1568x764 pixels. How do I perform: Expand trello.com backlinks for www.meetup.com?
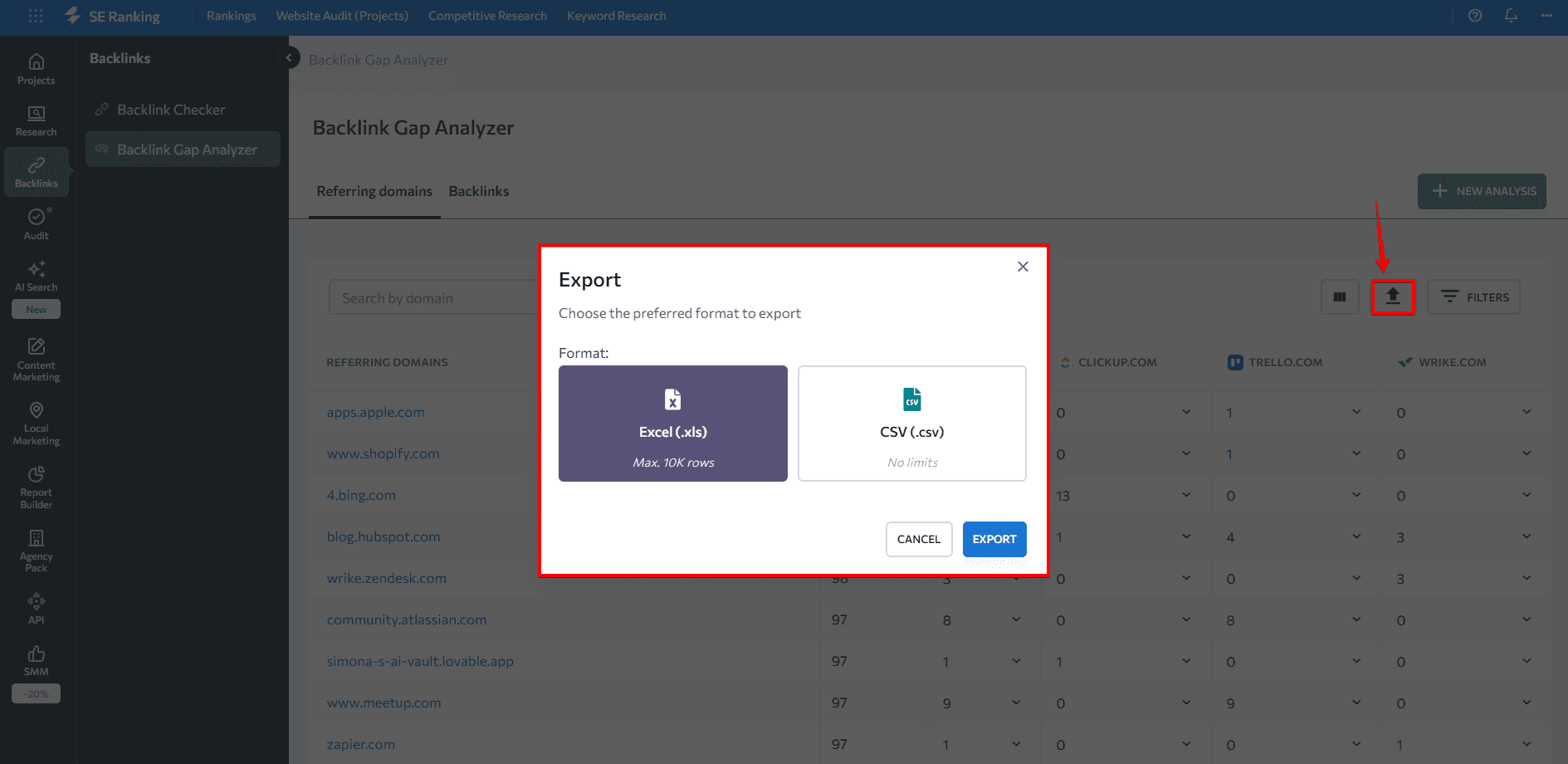point(1356,703)
